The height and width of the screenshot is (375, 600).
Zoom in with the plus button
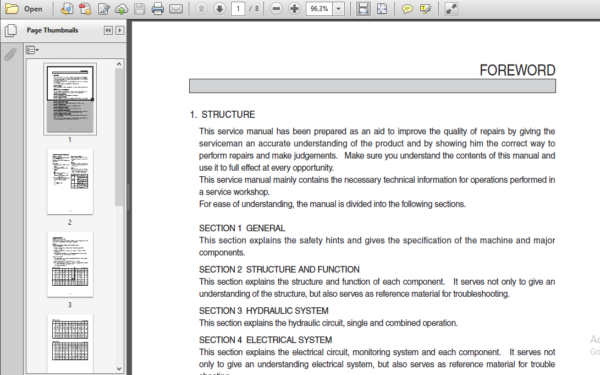294,8
